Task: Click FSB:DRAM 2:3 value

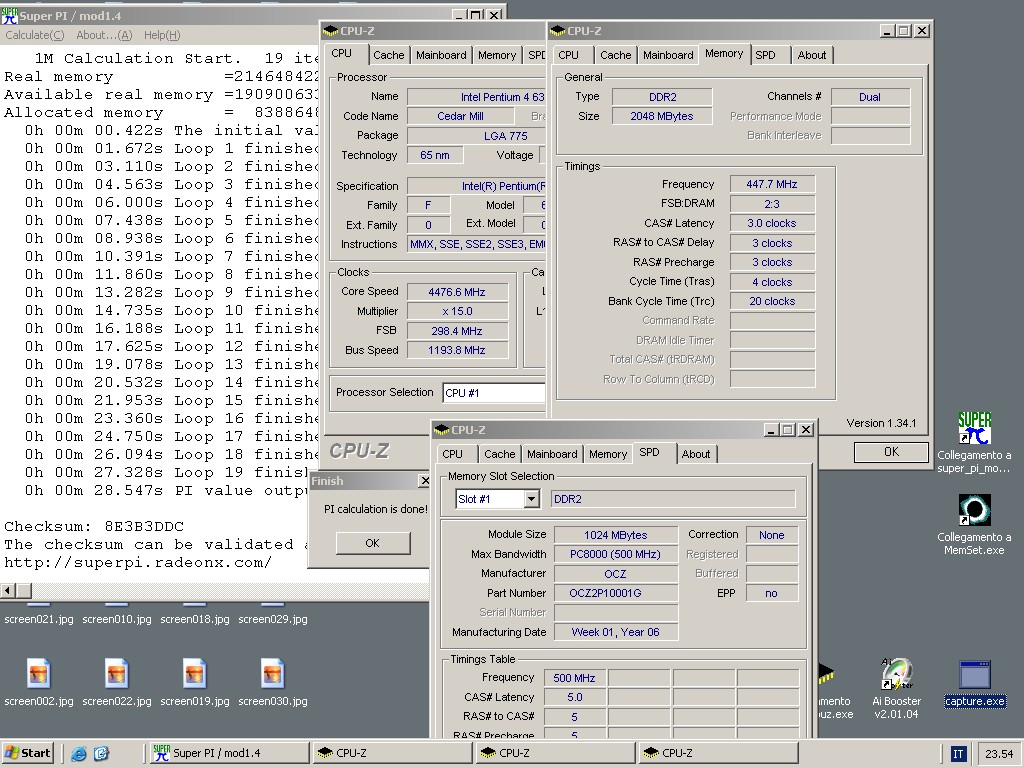Action: (772, 204)
